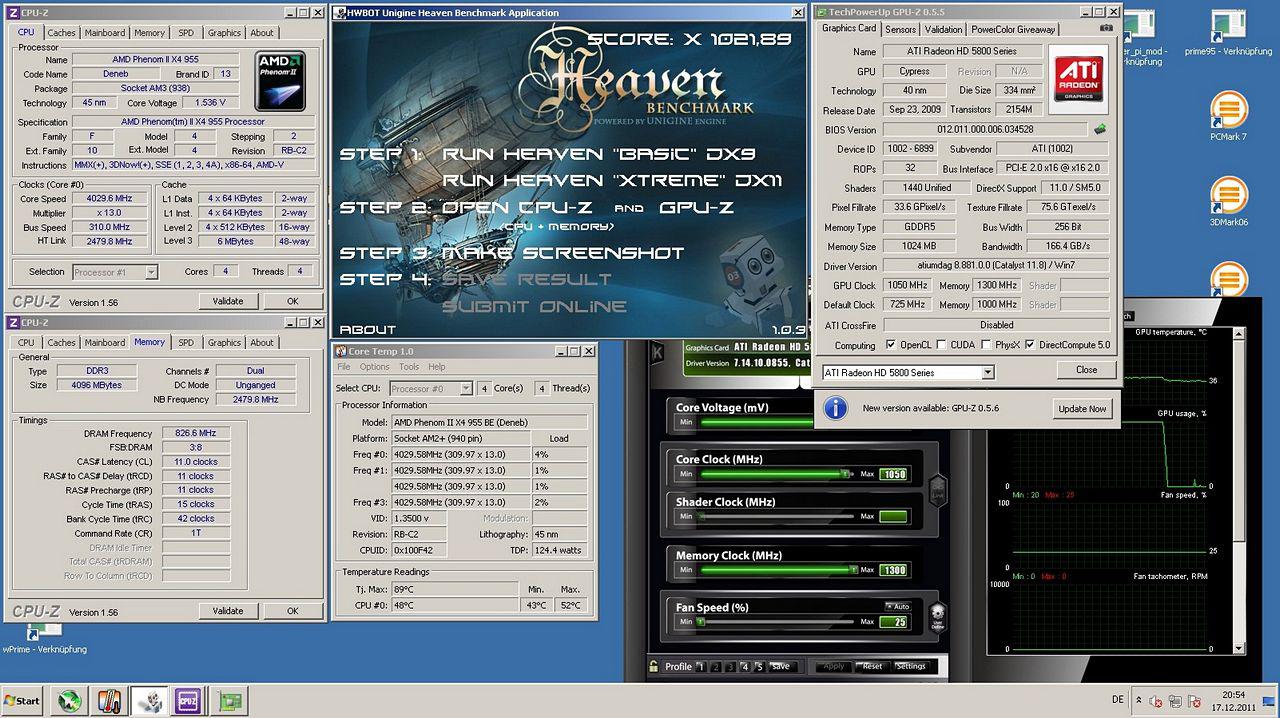Toggle the OpenCL checkbox

tap(891, 345)
